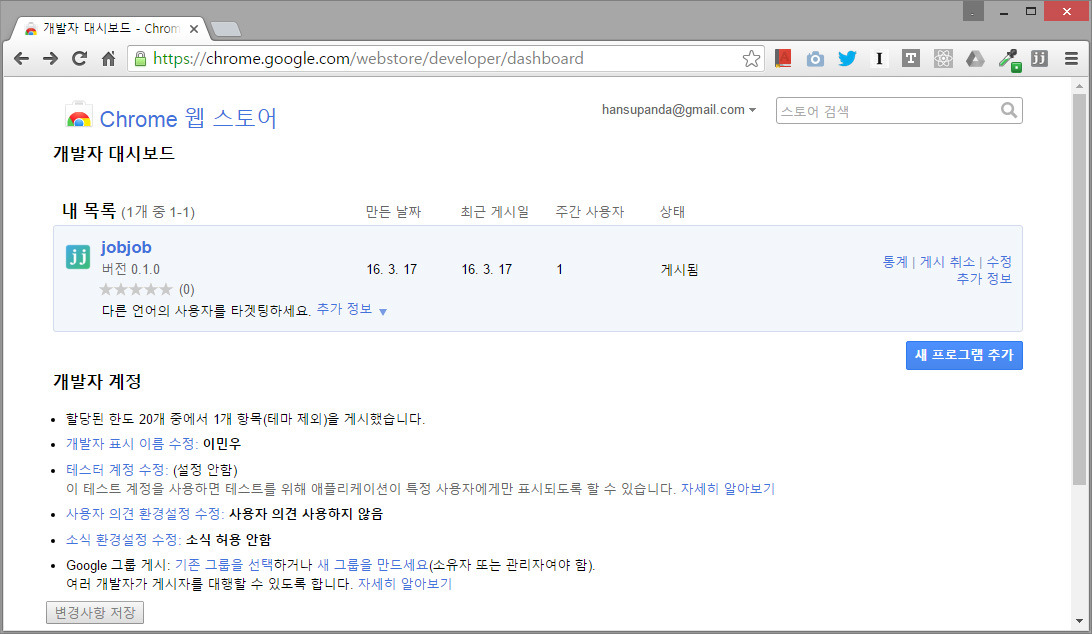This screenshot has width=1092, height=634.
Task: Open the Google Drive extension icon
Action: 975,59
